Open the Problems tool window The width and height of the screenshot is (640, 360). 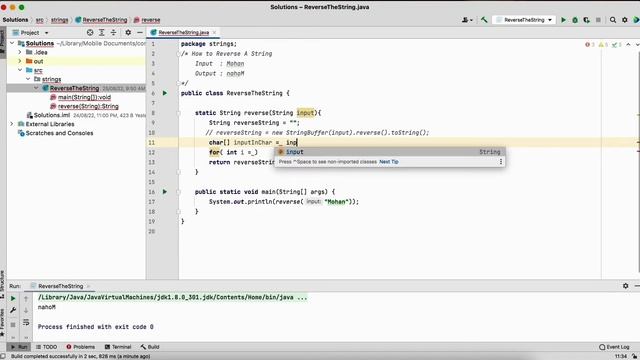click(80, 347)
